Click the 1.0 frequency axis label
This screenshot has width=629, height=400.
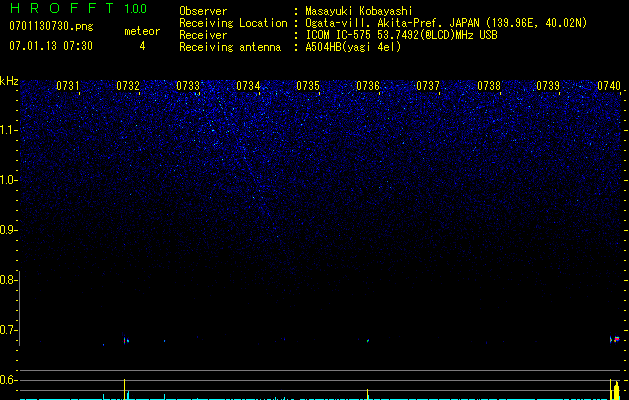8,180
